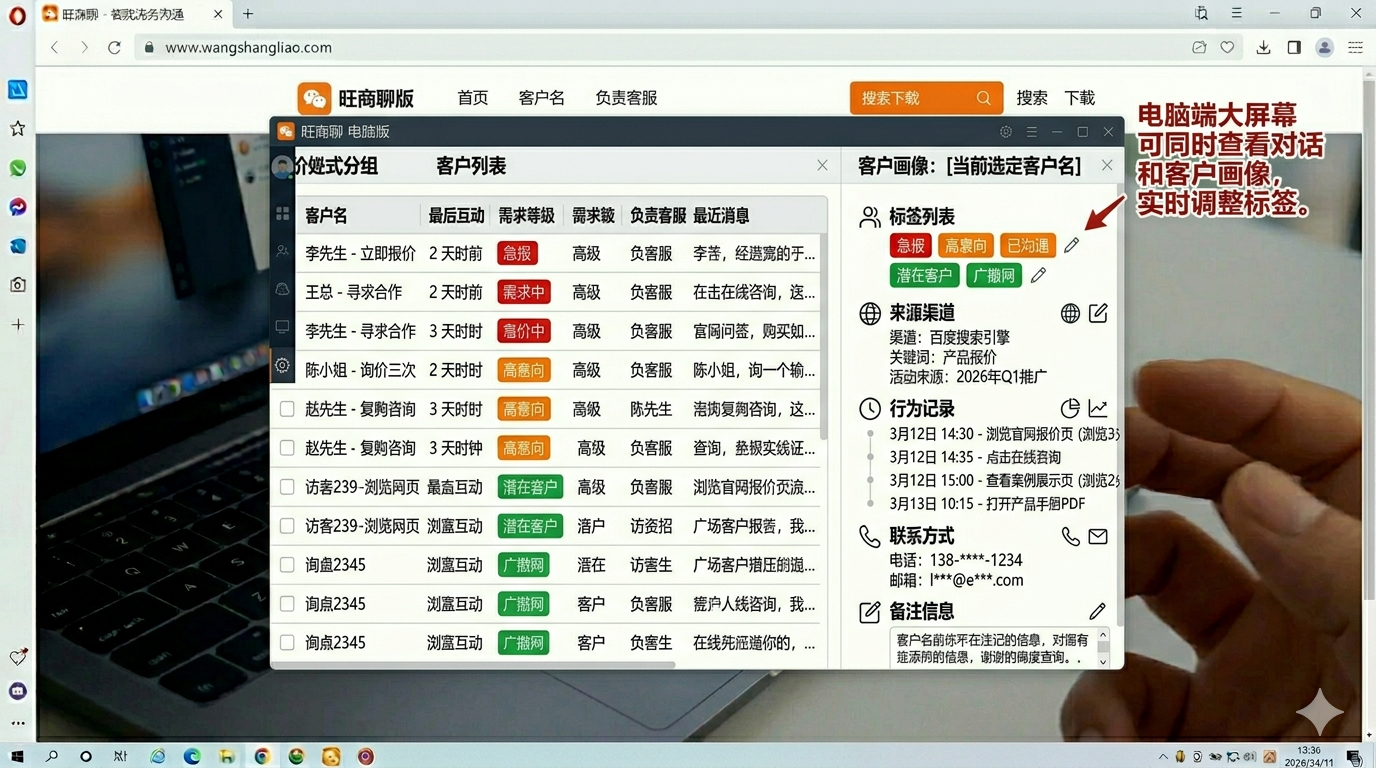The height and width of the screenshot is (768, 1376).
Task: Open the cloud icon in the chat sidebar
Action: coord(282,287)
